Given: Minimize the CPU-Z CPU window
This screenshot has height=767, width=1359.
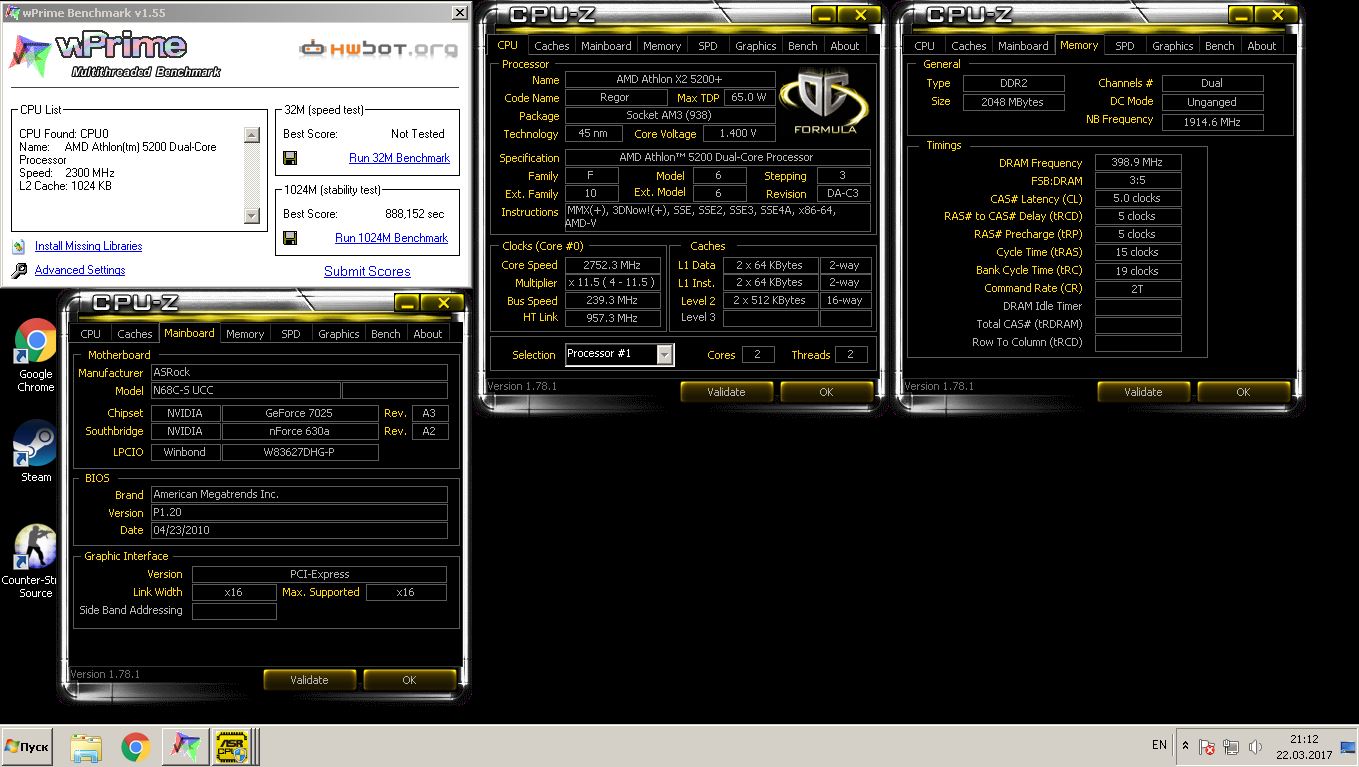Looking at the screenshot, I should pos(825,15).
